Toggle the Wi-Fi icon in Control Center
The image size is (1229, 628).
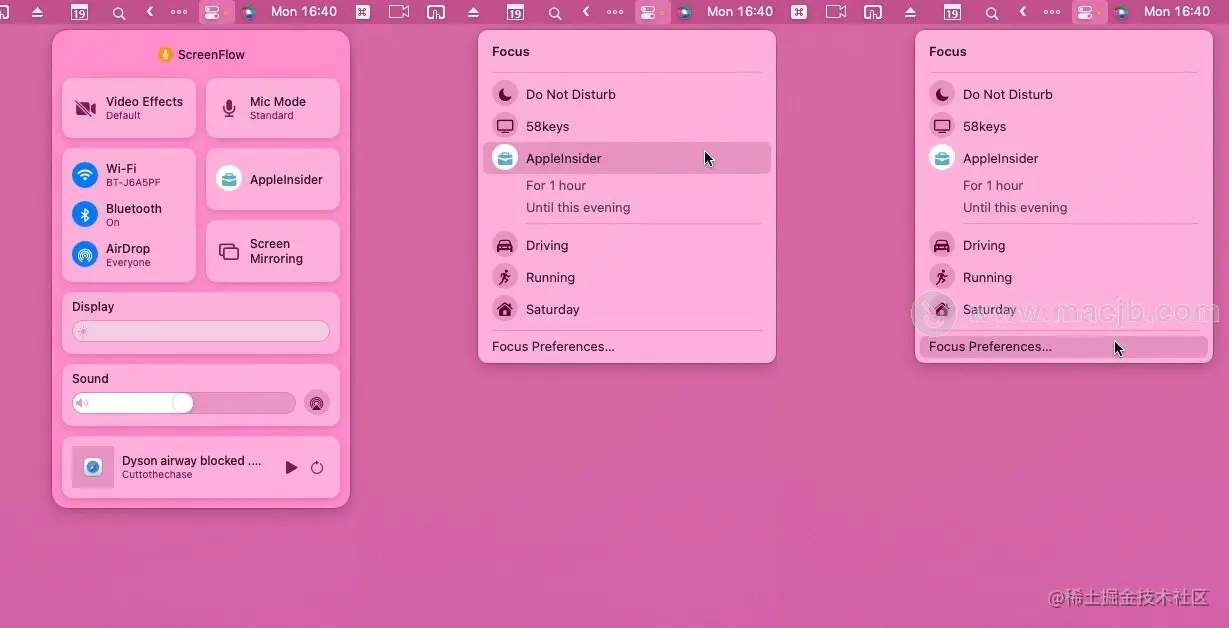(85, 175)
